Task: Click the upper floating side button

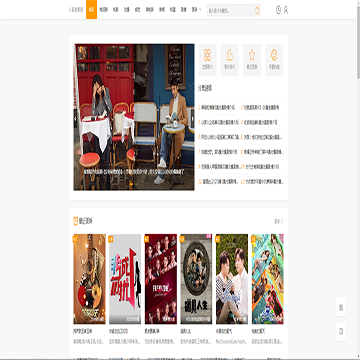Action: (x=341, y=307)
